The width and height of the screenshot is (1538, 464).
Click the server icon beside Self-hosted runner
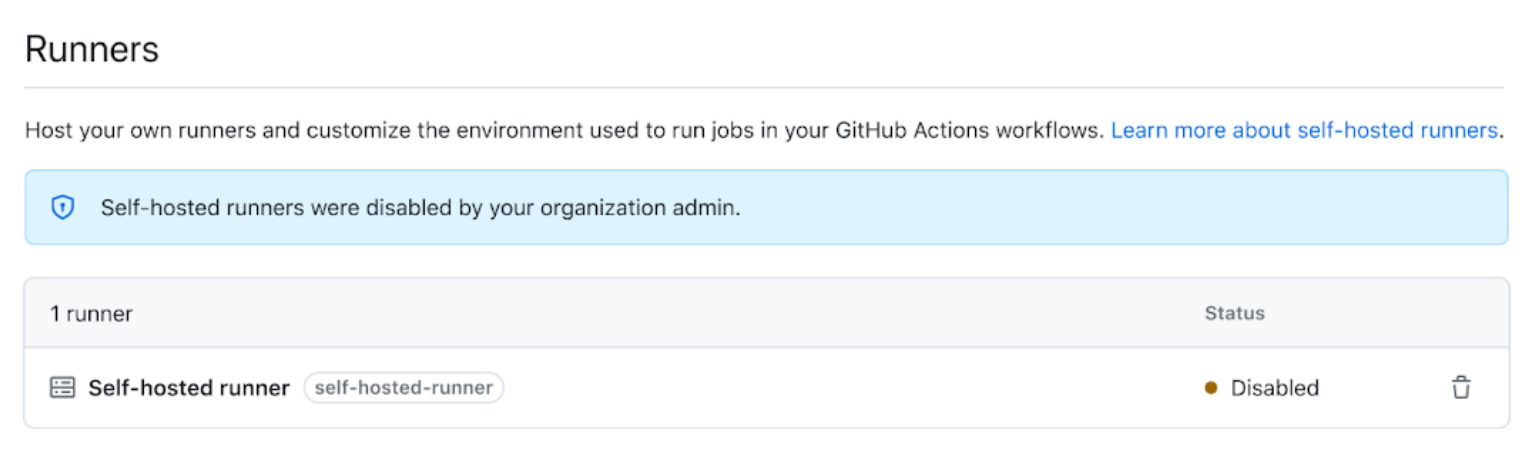pos(62,388)
